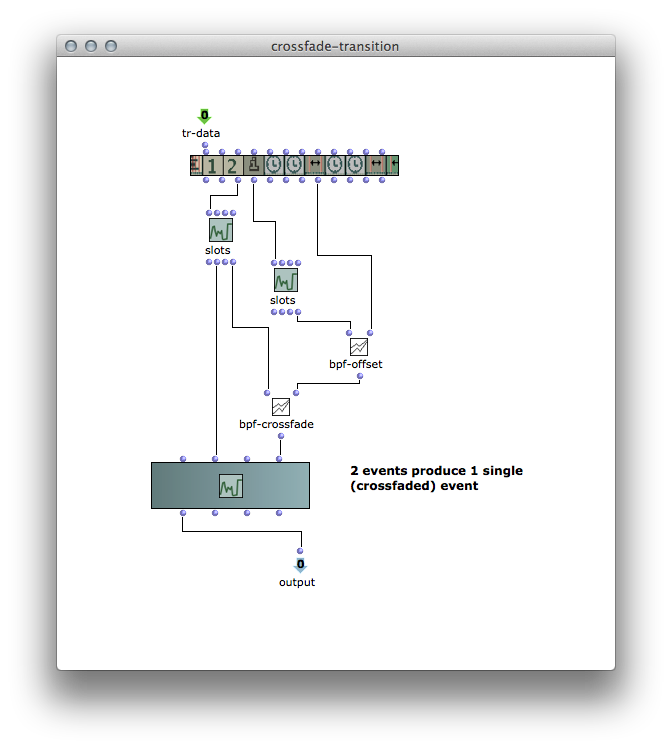
Task: Click the leftmost inlet of the large teal box
Action: click(x=183, y=459)
